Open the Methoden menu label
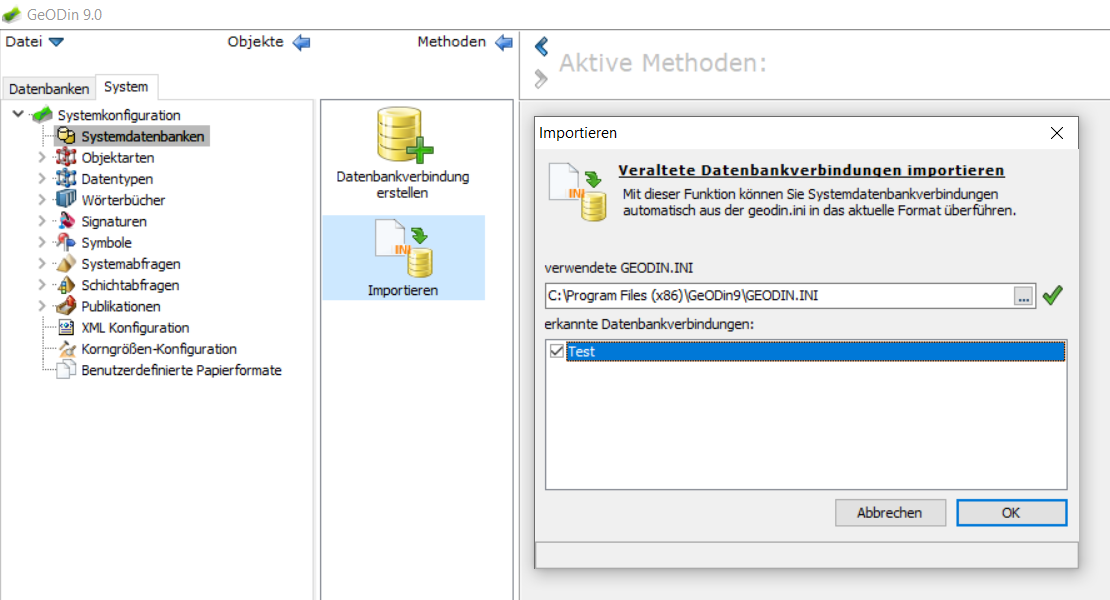This screenshot has width=1110, height=600. pyautogui.click(x=452, y=42)
